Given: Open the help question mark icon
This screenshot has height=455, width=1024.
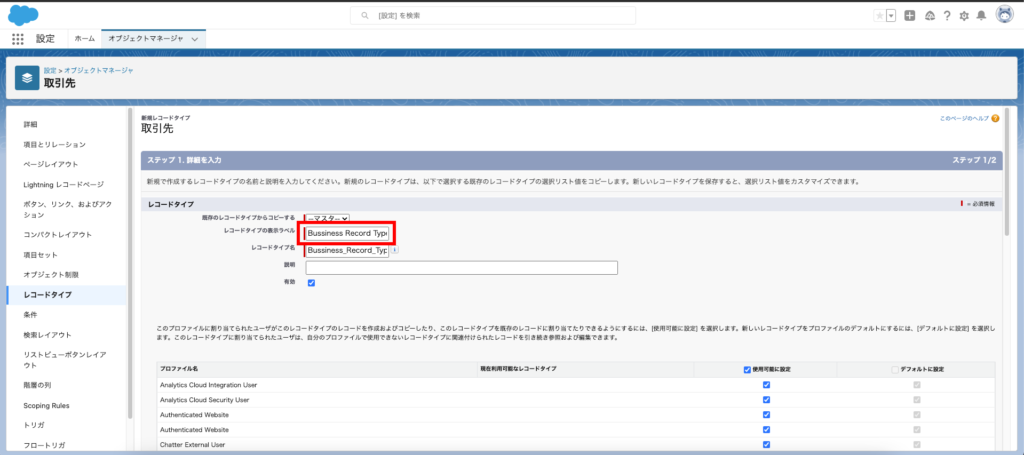Looking at the screenshot, I should 946,15.
